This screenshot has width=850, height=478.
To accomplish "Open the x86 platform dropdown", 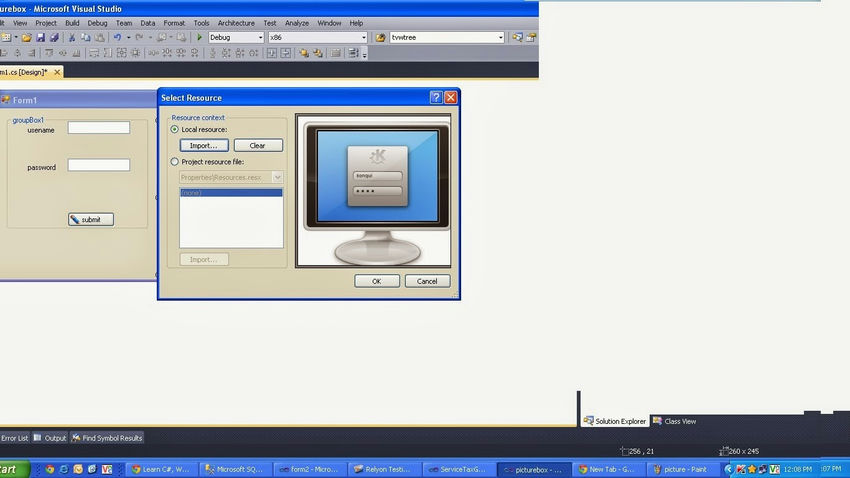I will tap(364, 37).
